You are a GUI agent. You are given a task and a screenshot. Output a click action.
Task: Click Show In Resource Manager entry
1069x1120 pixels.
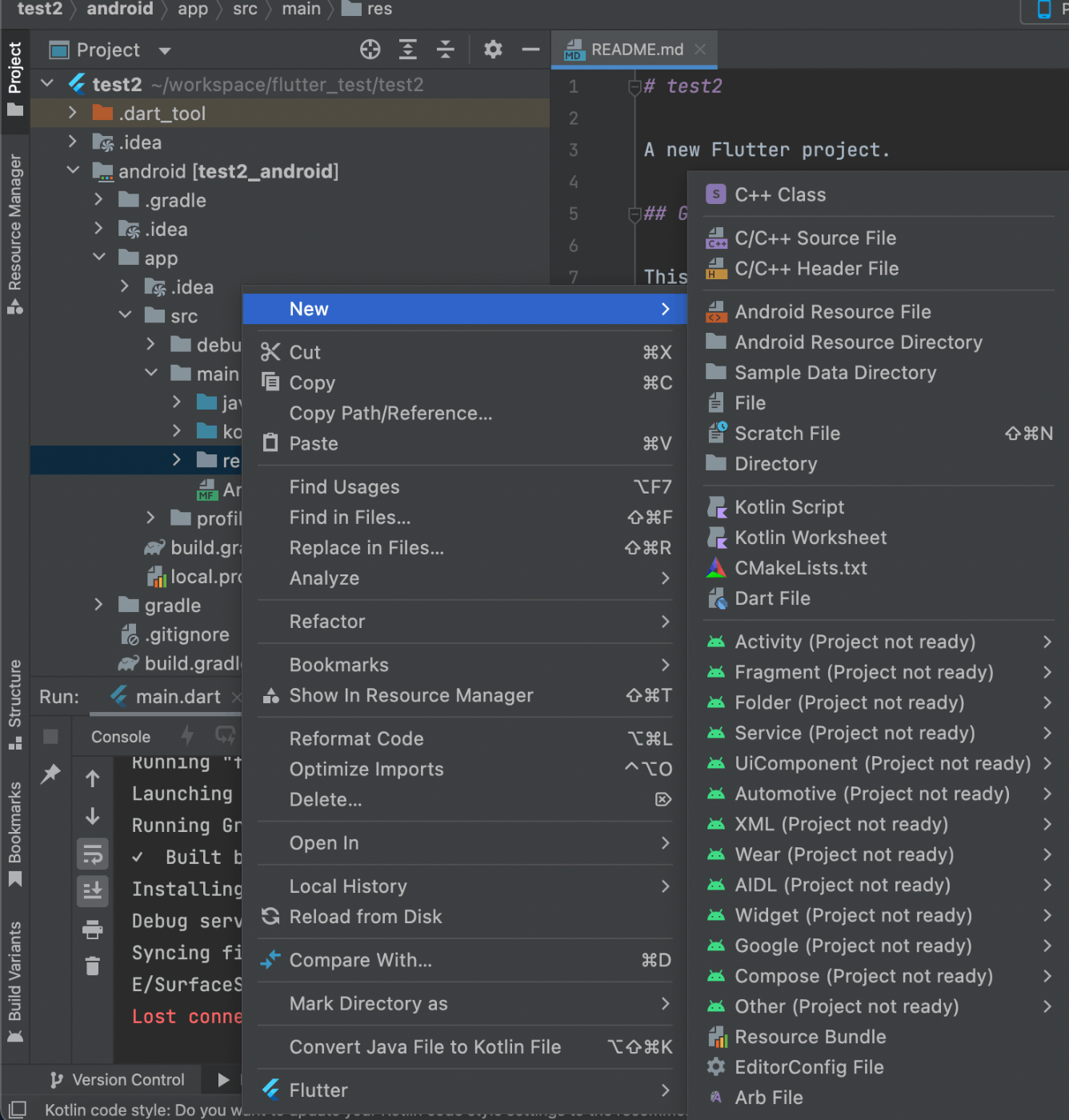[x=465, y=695]
